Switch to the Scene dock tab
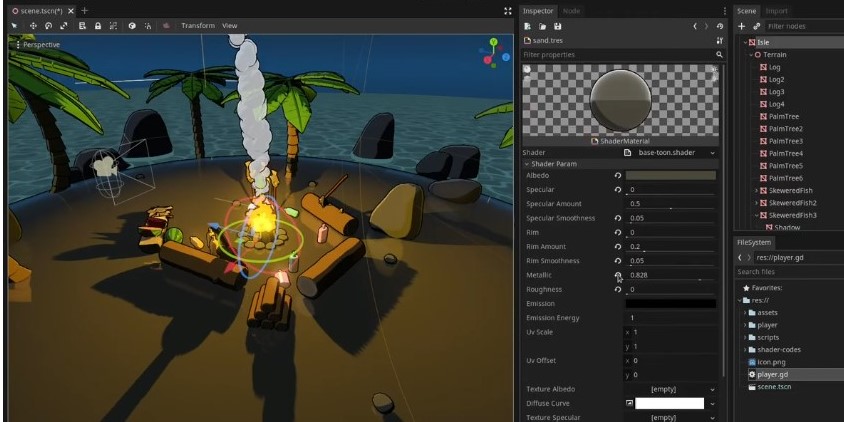This screenshot has width=844, height=422. (x=747, y=11)
